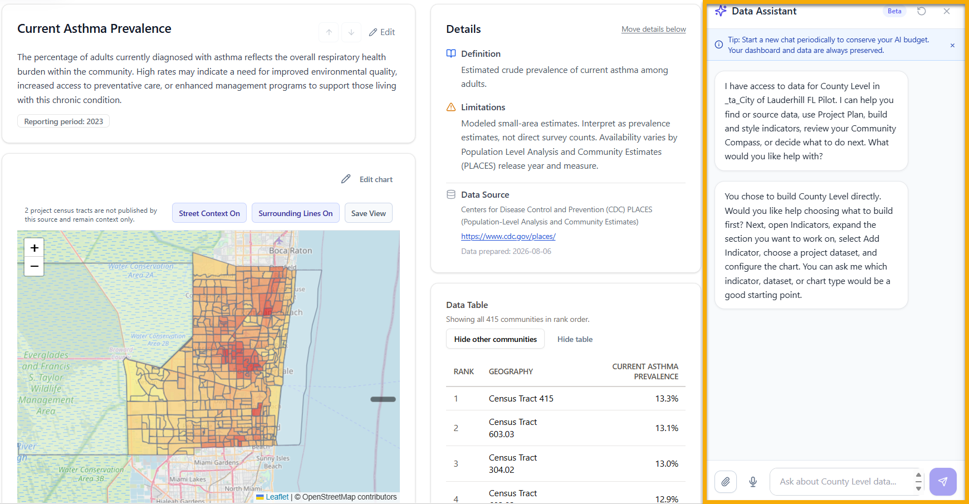Click the Beta badge in Data Assistant
The image size is (969, 504).
point(894,11)
